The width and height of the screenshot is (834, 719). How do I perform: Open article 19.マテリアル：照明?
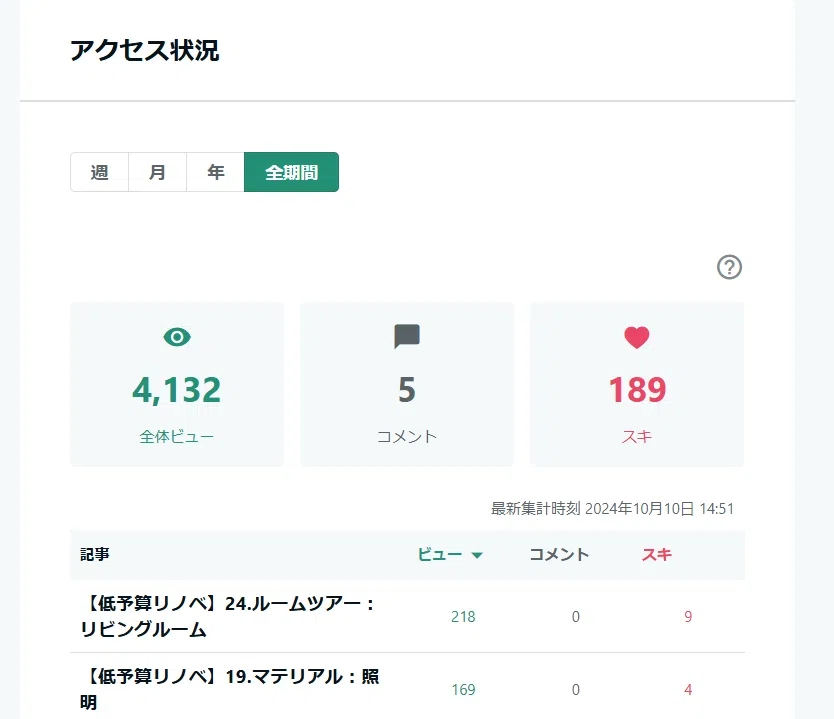coord(230,689)
